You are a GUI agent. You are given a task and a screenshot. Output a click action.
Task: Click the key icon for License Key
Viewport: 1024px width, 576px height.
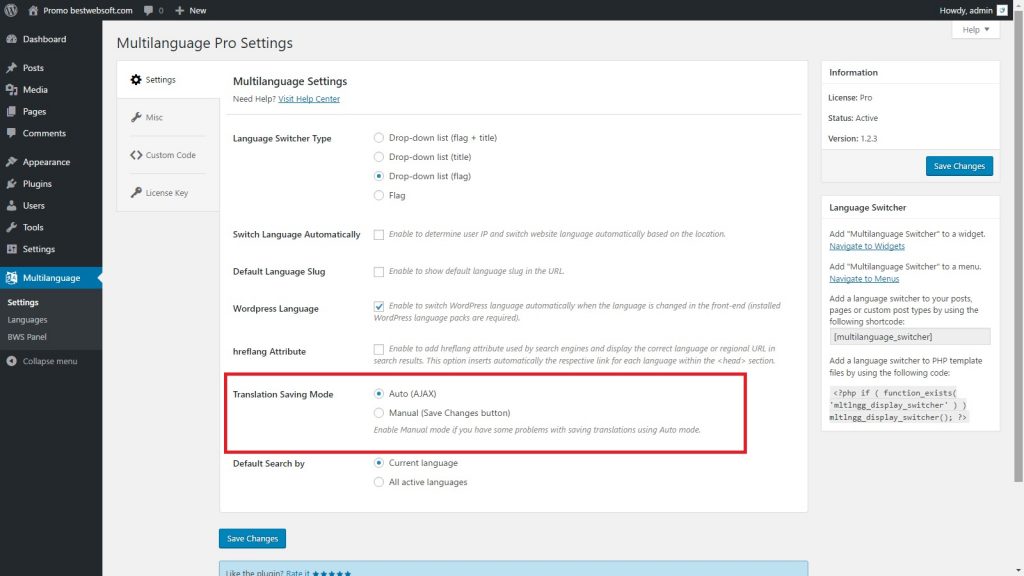(x=136, y=193)
